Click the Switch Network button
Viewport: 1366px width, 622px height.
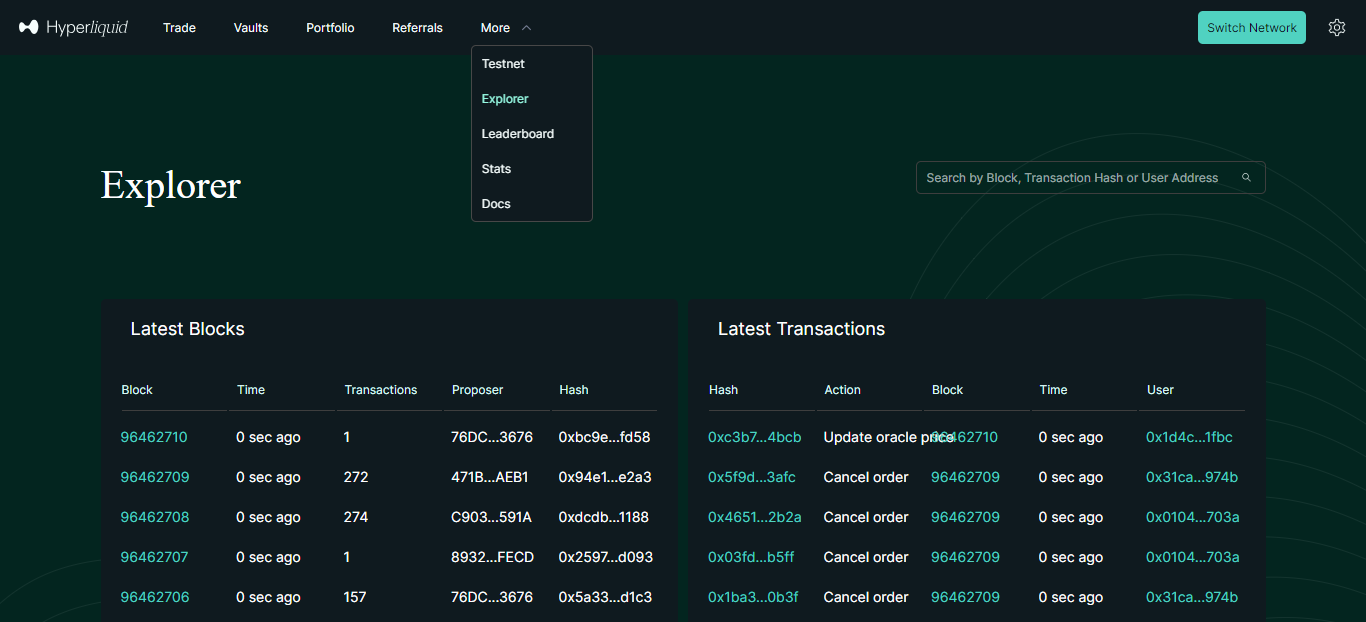[1252, 27]
